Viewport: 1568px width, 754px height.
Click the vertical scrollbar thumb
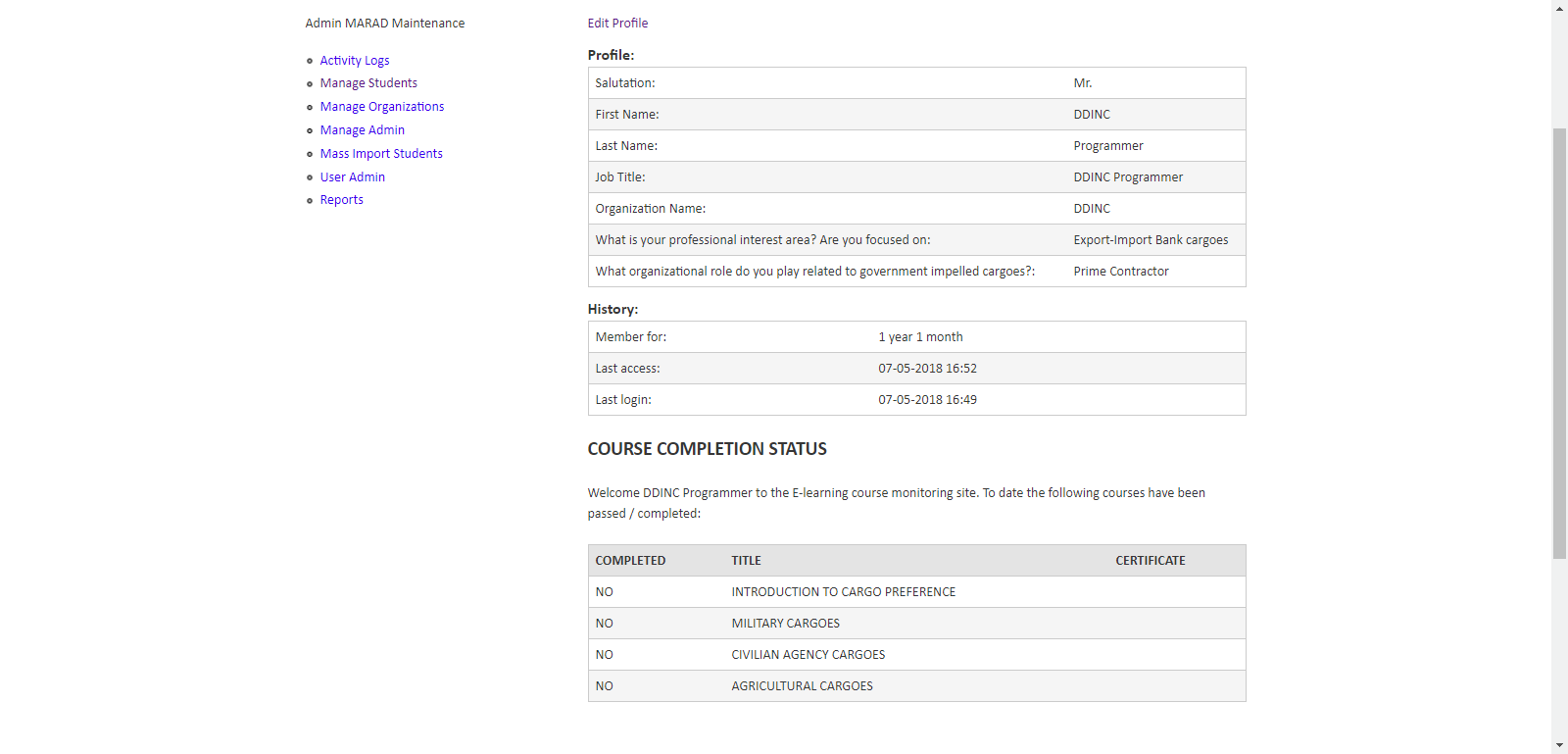1559,343
